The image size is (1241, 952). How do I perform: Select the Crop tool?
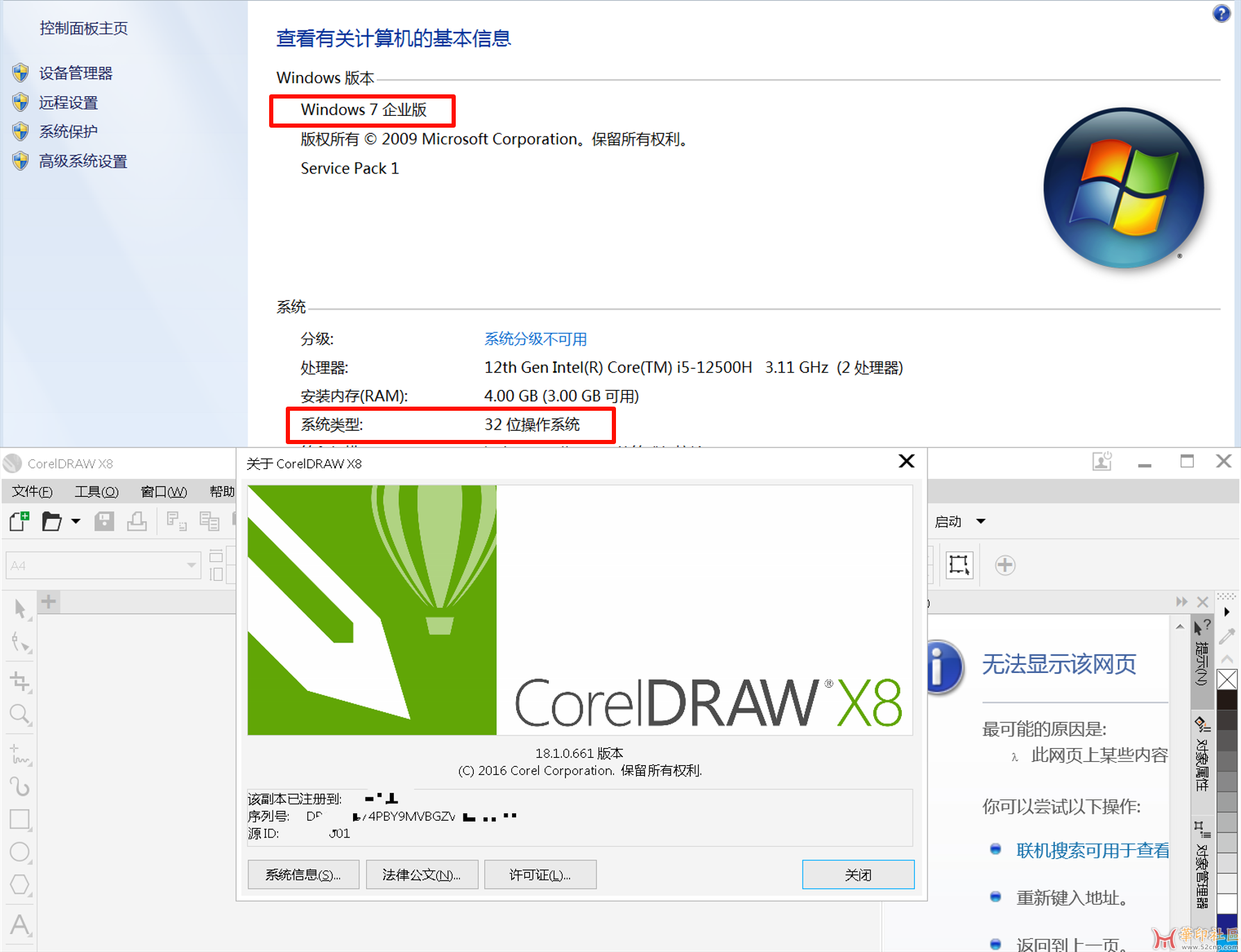tap(20, 681)
